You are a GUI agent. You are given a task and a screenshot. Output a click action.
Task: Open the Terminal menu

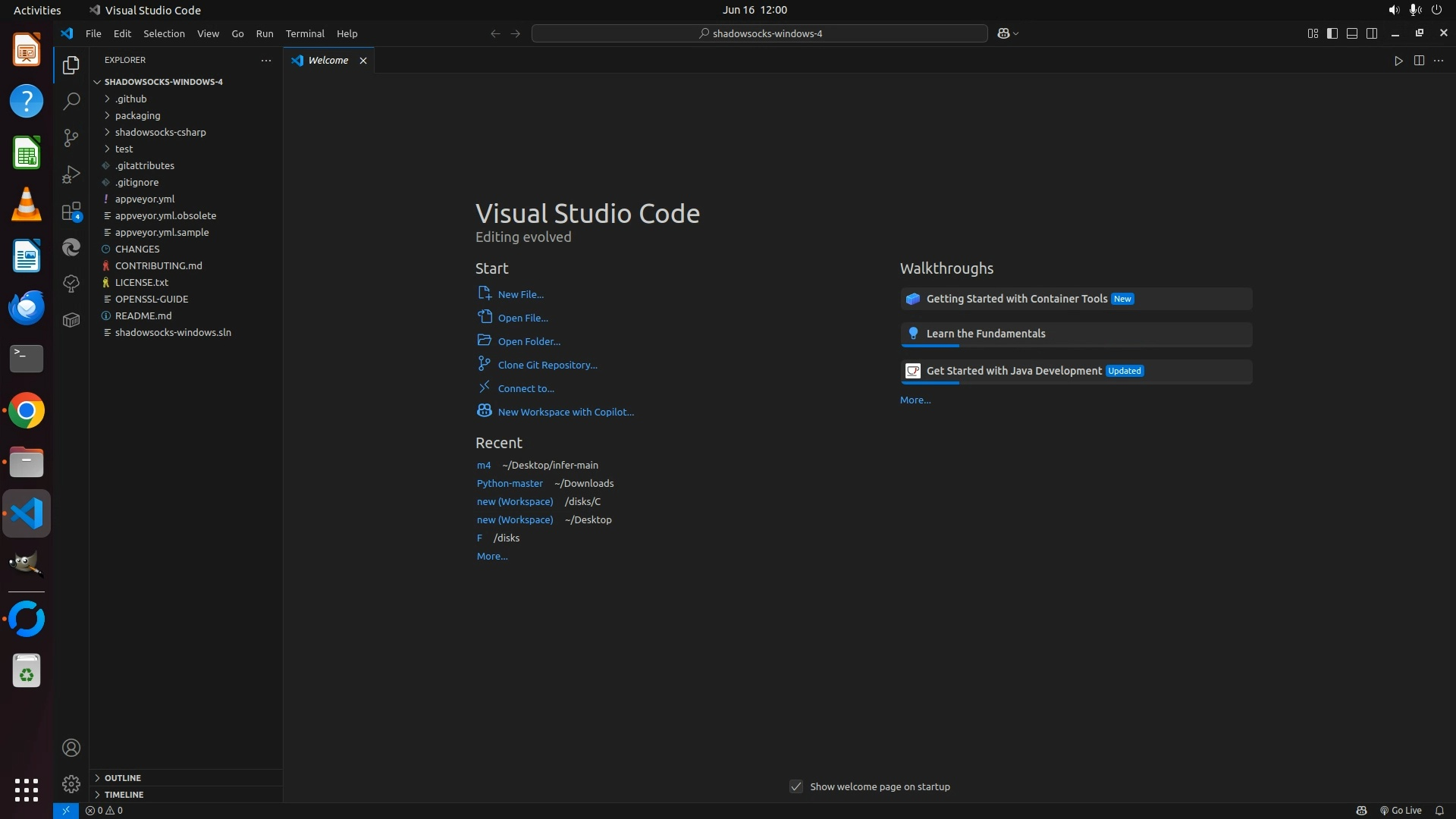[305, 33]
